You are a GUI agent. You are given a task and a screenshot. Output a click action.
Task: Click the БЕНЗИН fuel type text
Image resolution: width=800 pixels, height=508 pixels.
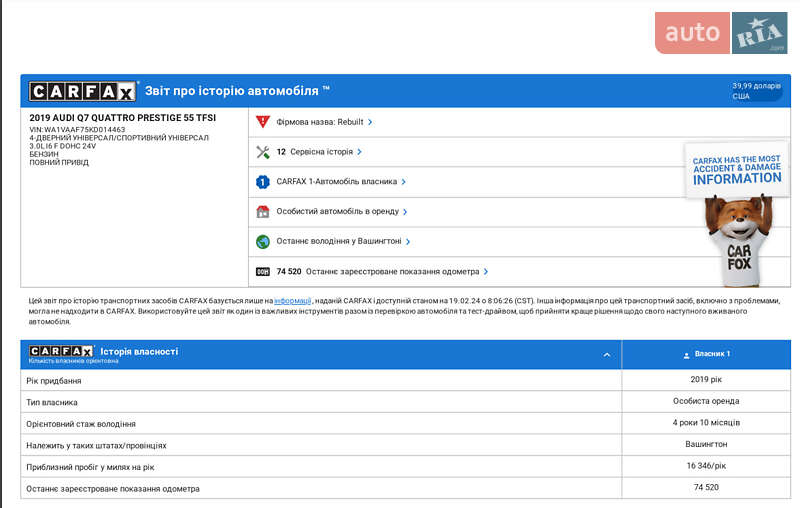pos(44,154)
